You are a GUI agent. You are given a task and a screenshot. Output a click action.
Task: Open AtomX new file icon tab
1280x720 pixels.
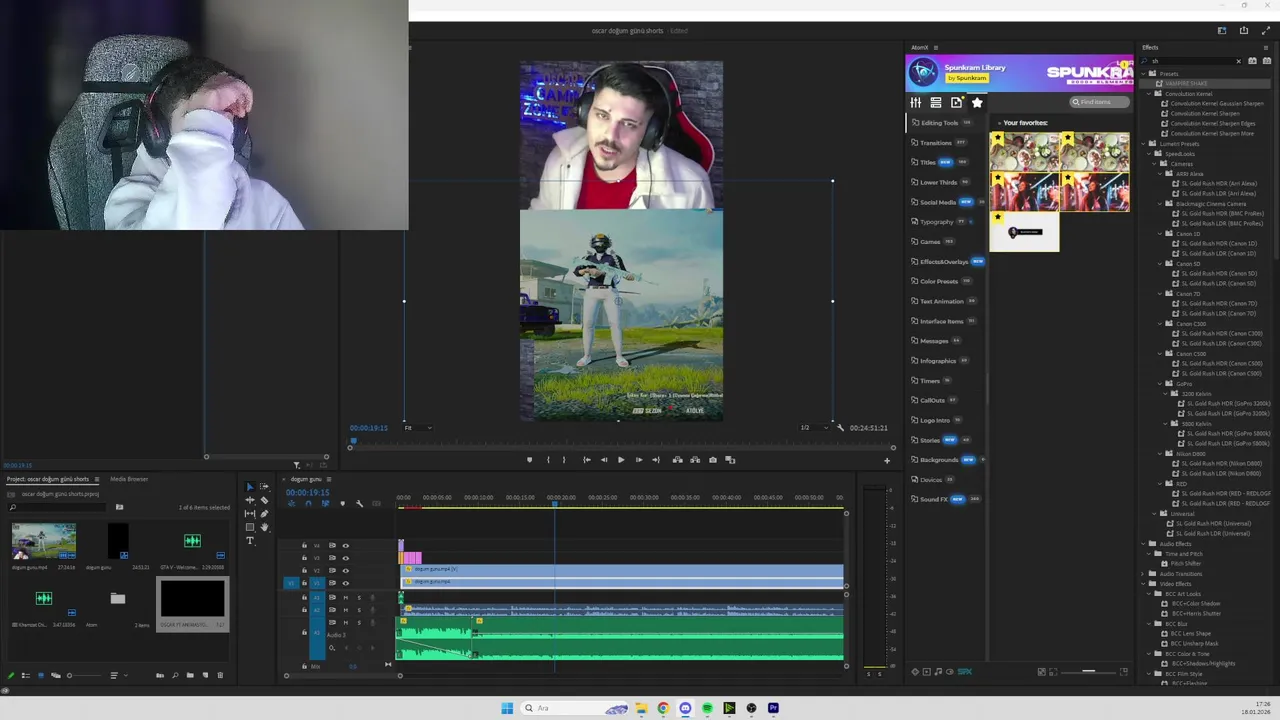click(x=957, y=102)
